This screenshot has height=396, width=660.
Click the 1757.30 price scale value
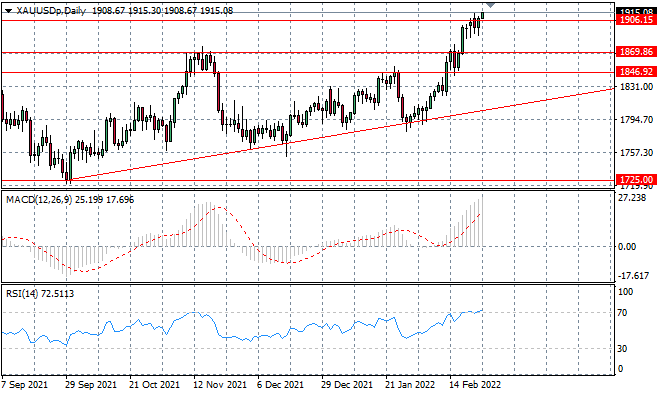tap(637, 152)
